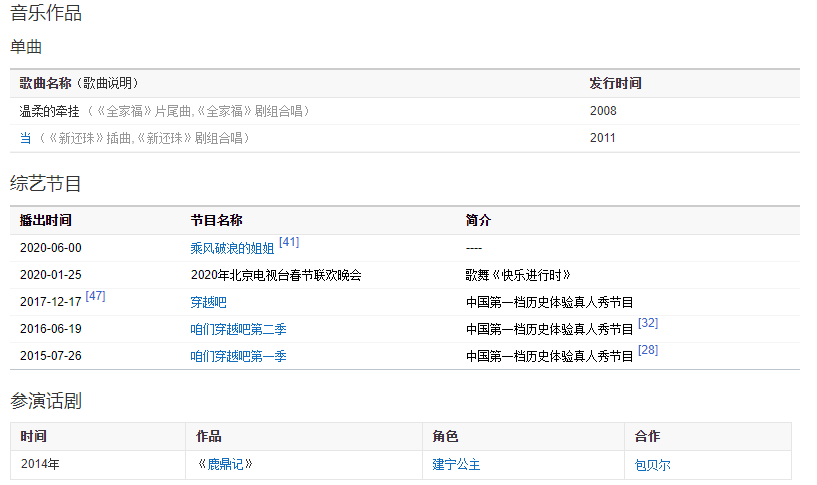
Task: Open the 建宁公主 role link
Action: point(456,465)
